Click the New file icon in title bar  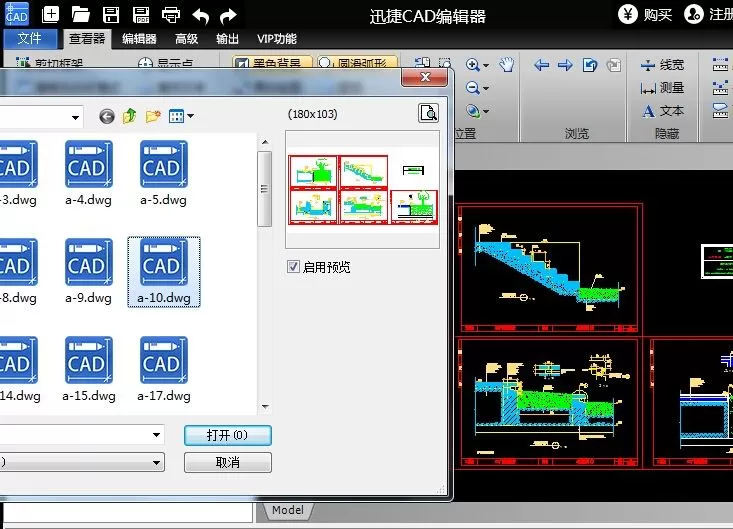50,14
